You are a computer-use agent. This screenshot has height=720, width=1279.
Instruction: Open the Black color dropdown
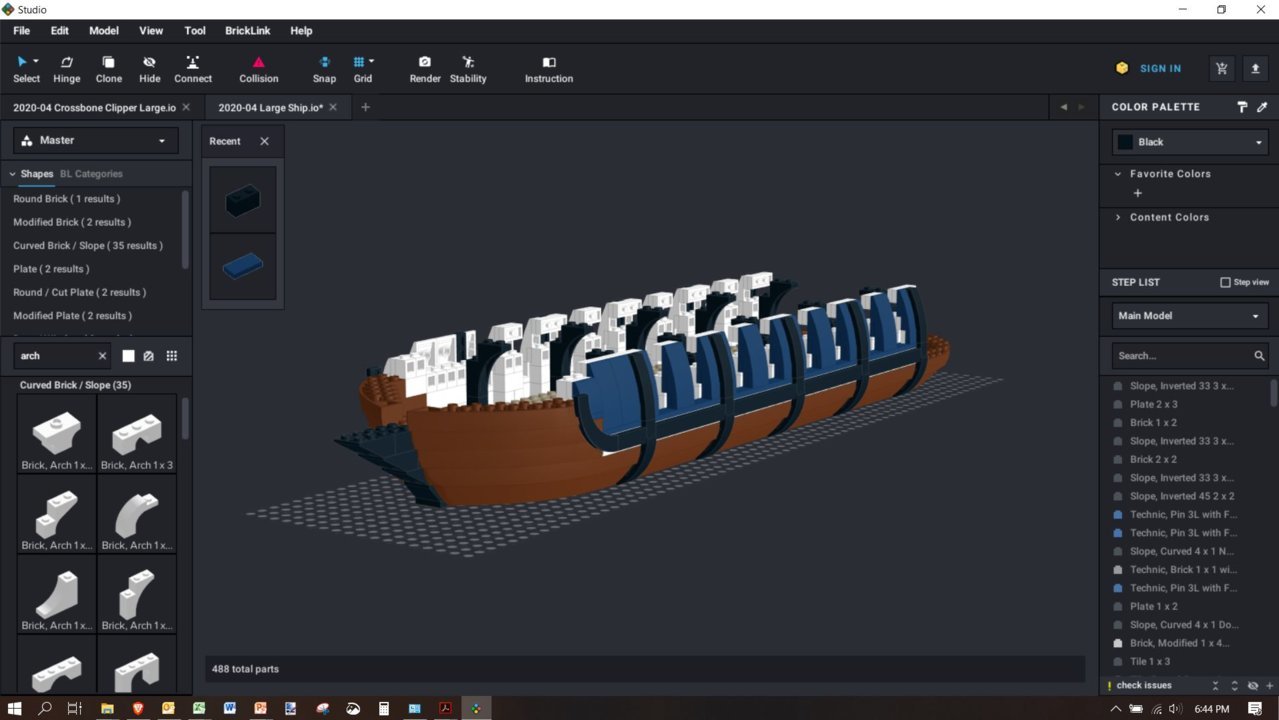coord(1190,142)
